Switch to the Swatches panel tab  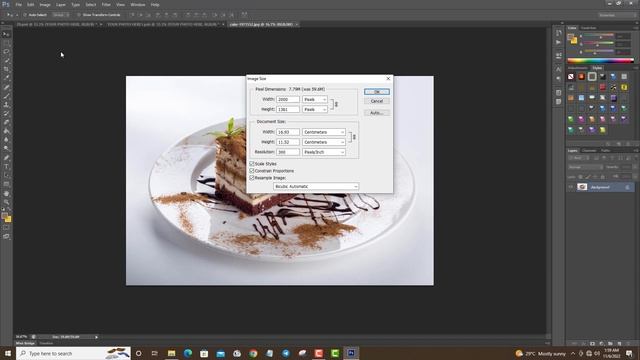click(589, 28)
